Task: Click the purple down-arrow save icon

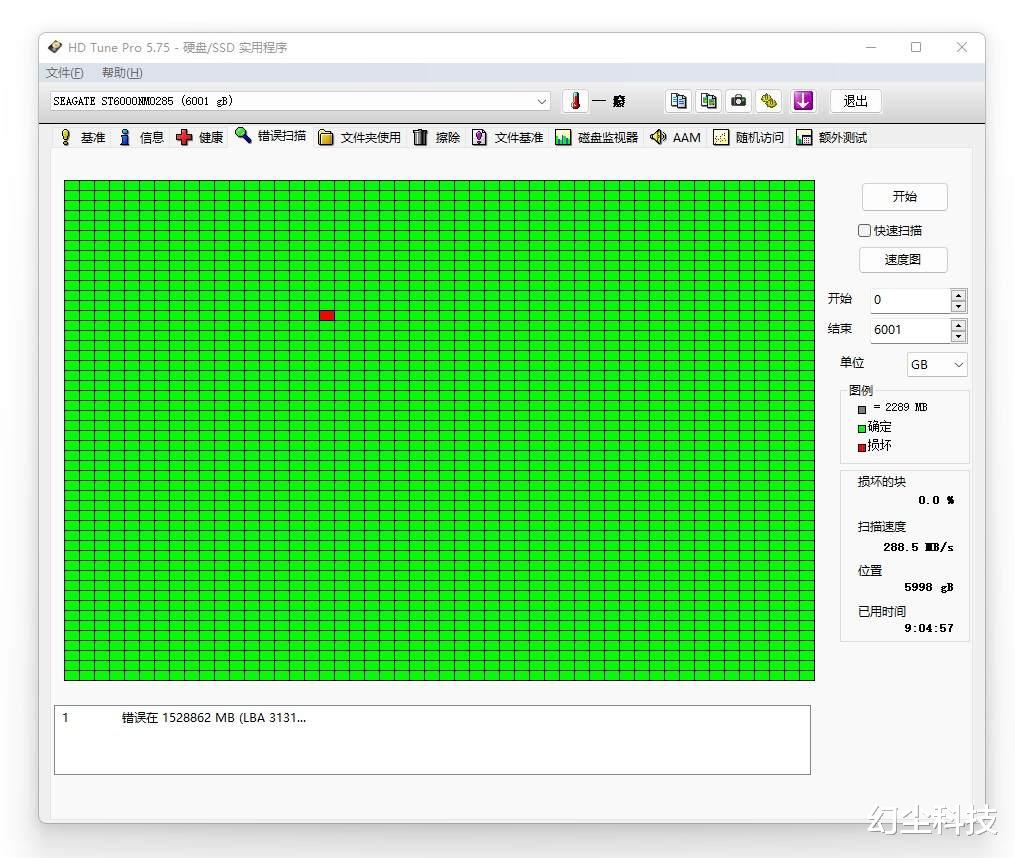Action: pyautogui.click(x=802, y=101)
